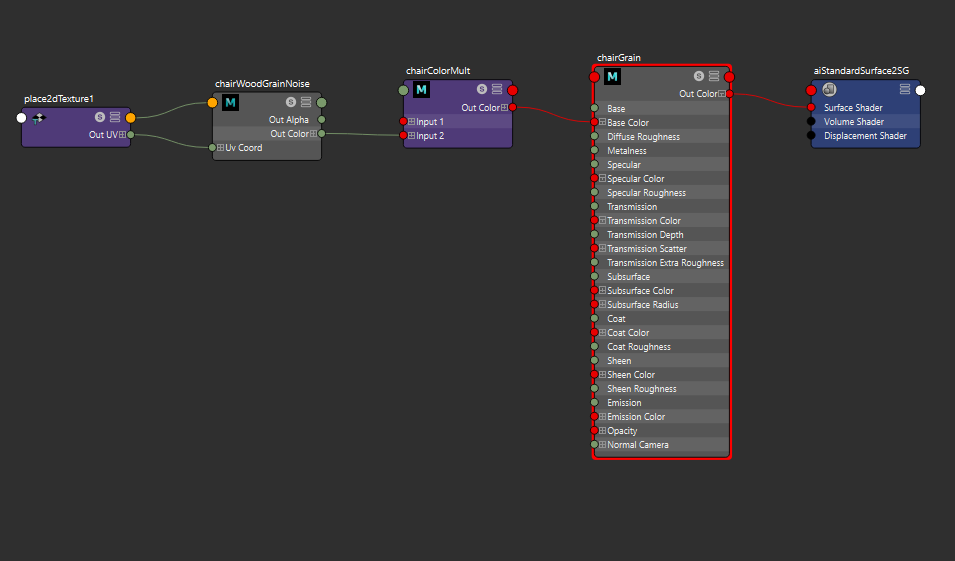The image size is (955, 561).
Task: Expand the Uv Coord attribute
Action: 221,148
